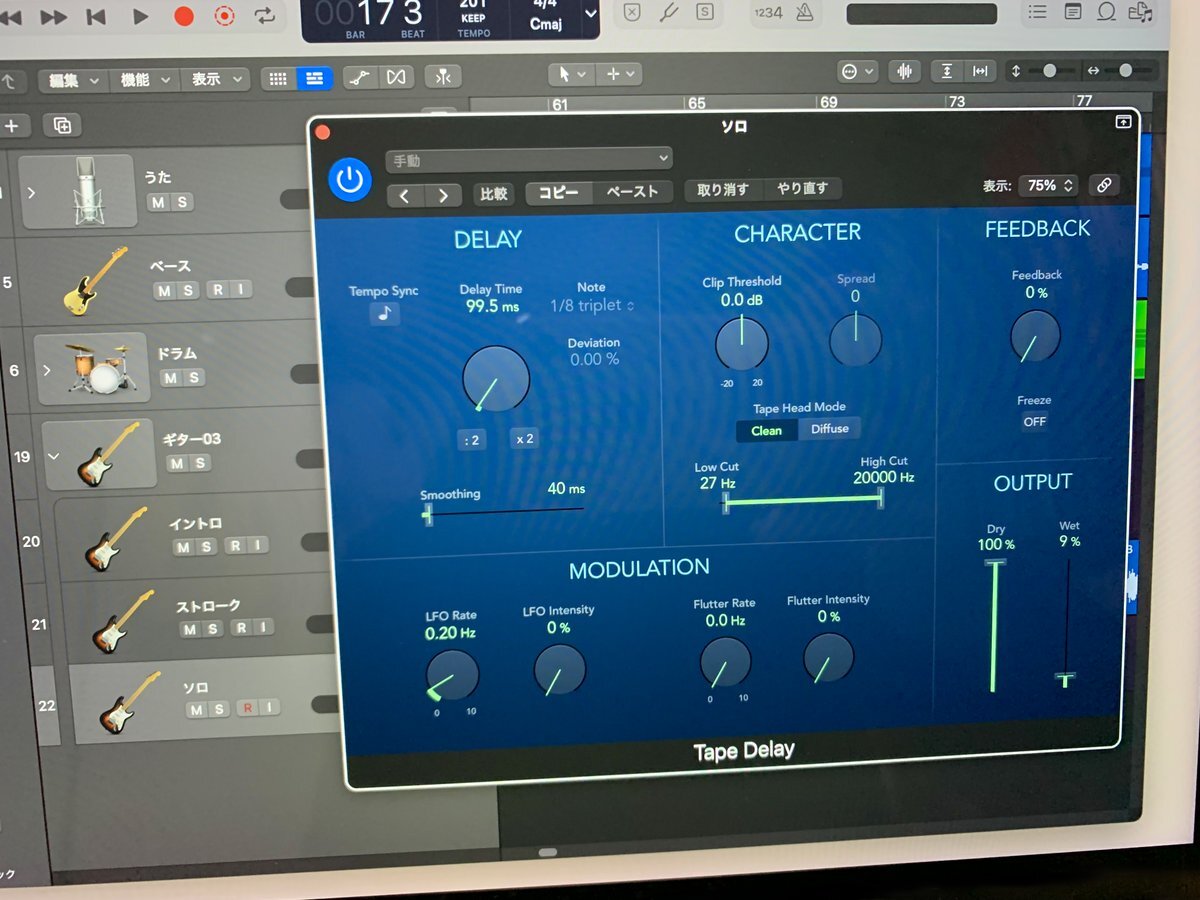Mute the ベース track
1200x900 pixels.
(x=164, y=290)
